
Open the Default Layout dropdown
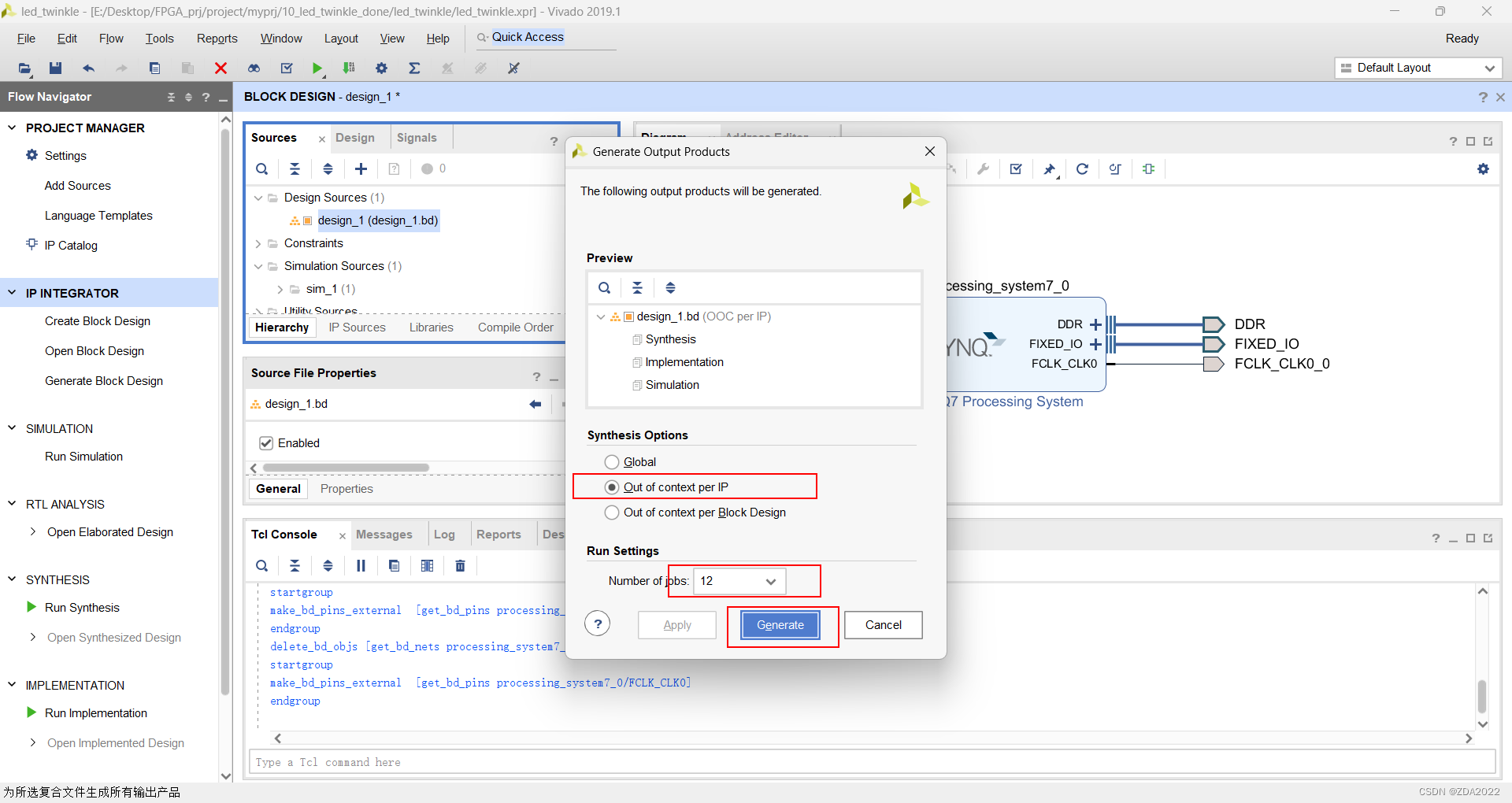tap(1418, 68)
